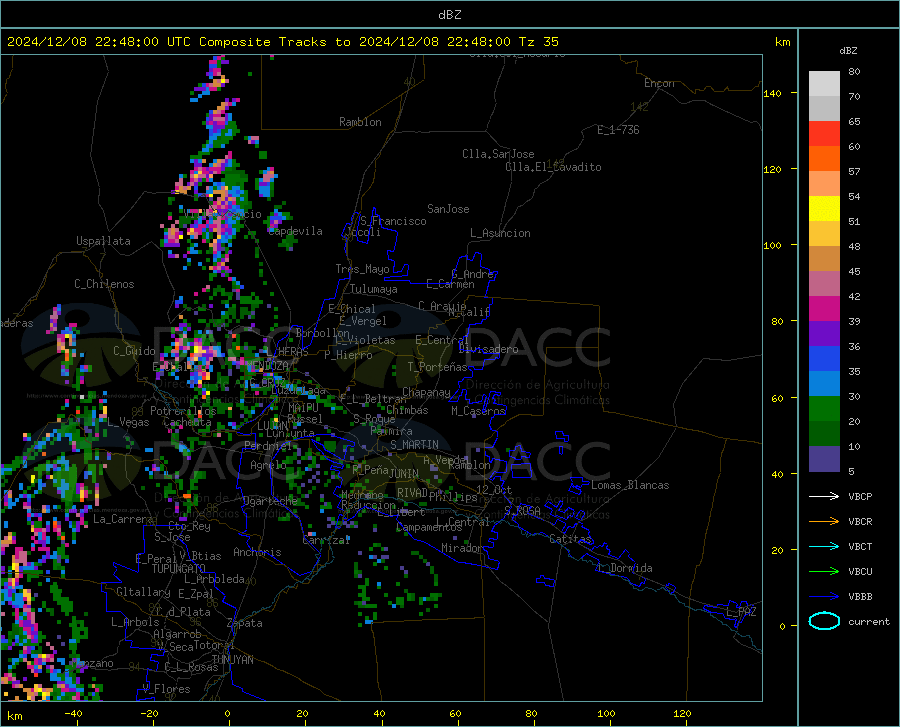Click the orange VBCR arrow in legend

824,522
